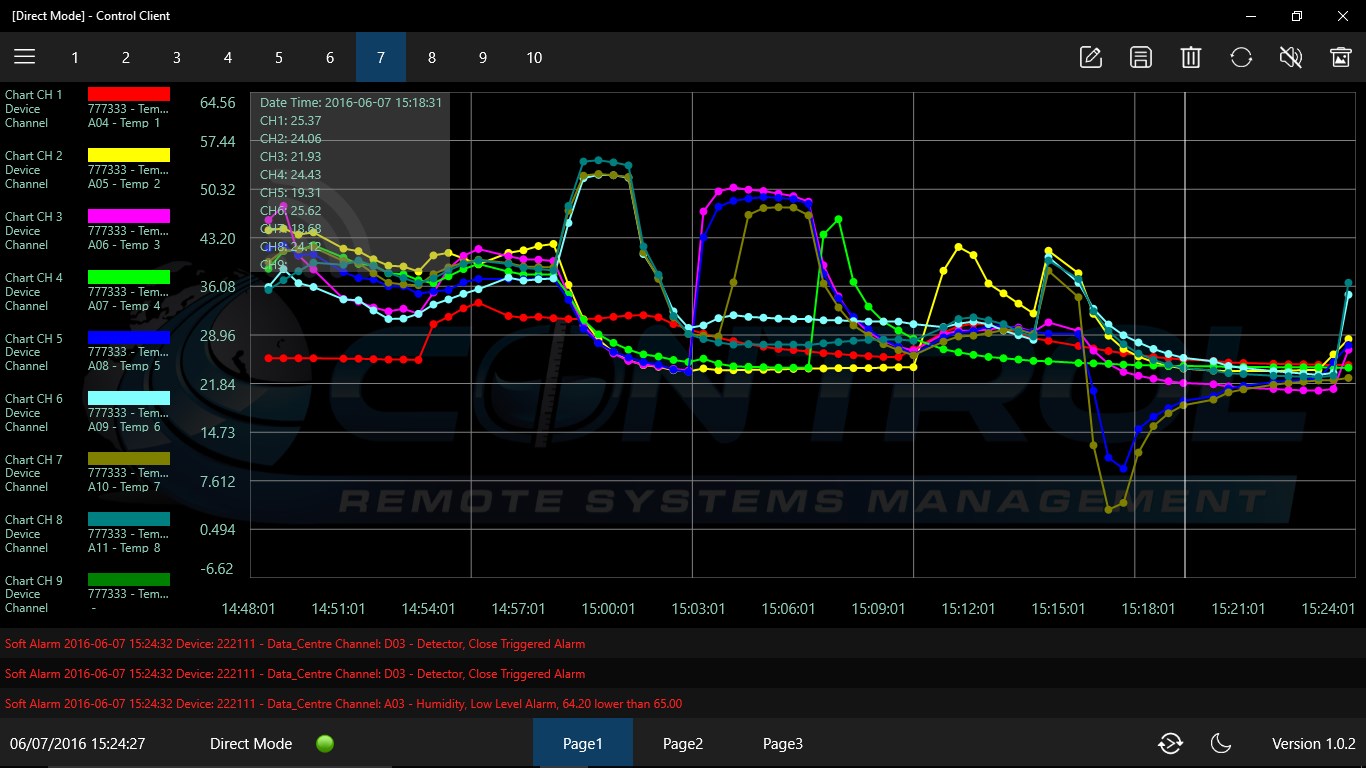Click the tooltip value 'CH3: 21.93'
The image size is (1366, 768).
coord(291,157)
